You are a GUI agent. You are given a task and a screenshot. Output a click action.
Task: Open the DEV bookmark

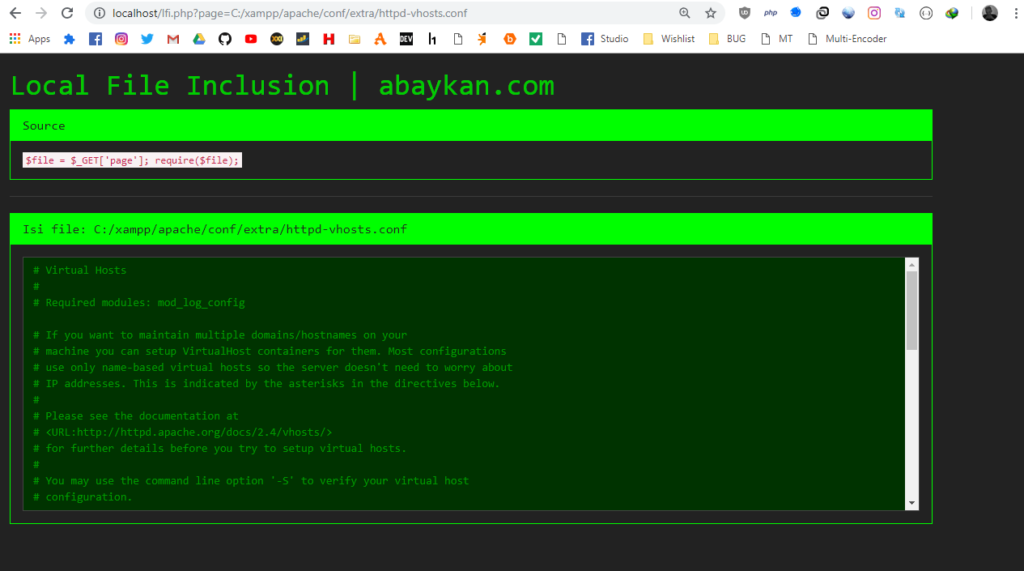[406, 39]
